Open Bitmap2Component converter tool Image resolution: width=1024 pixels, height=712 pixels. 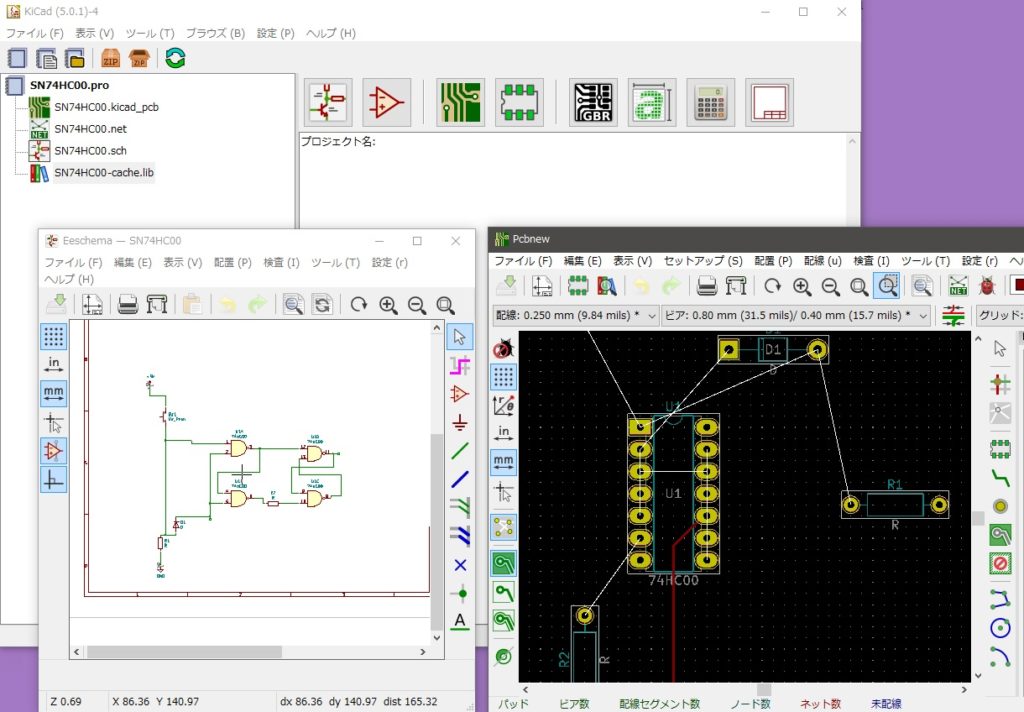652,103
